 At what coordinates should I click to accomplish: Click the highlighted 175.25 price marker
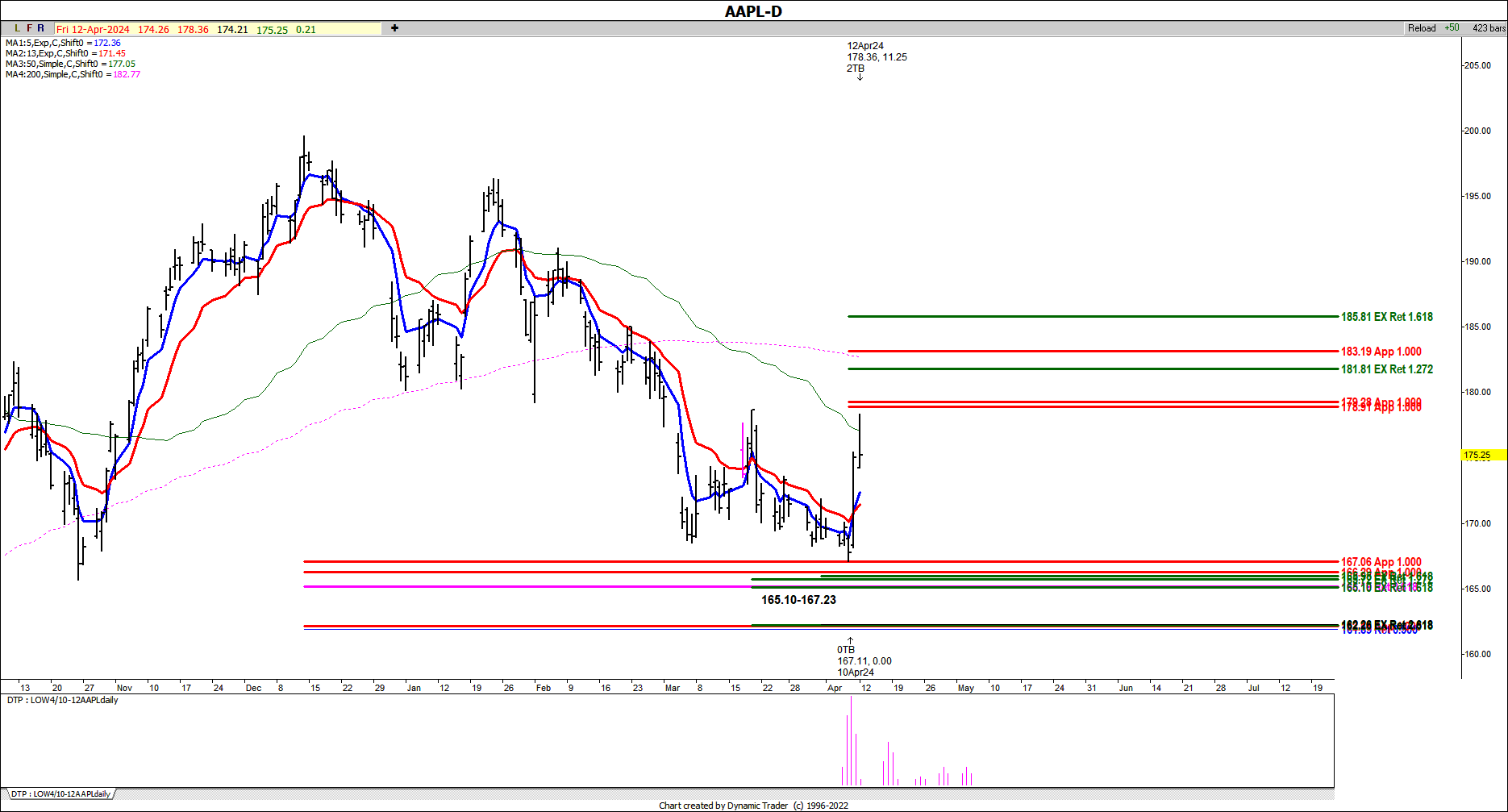click(x=1484, y=456)
